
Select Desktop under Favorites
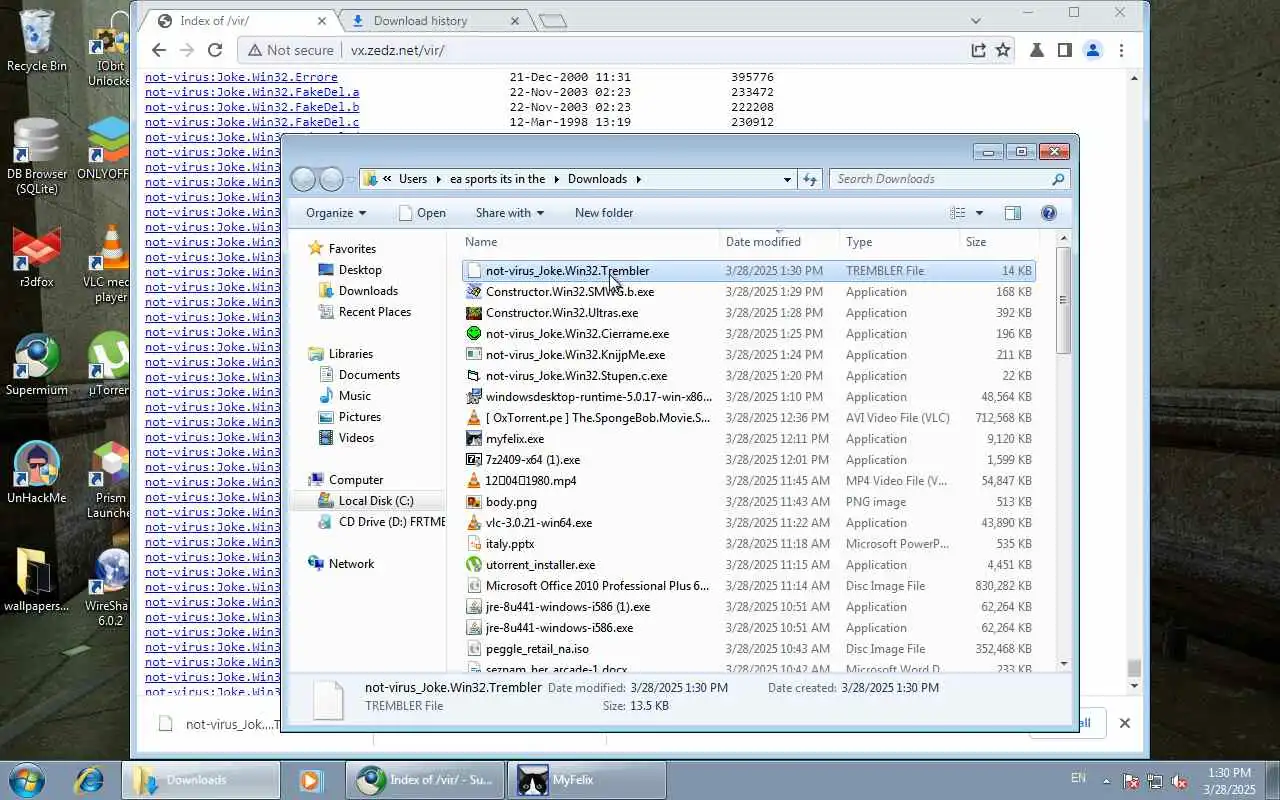360,270
